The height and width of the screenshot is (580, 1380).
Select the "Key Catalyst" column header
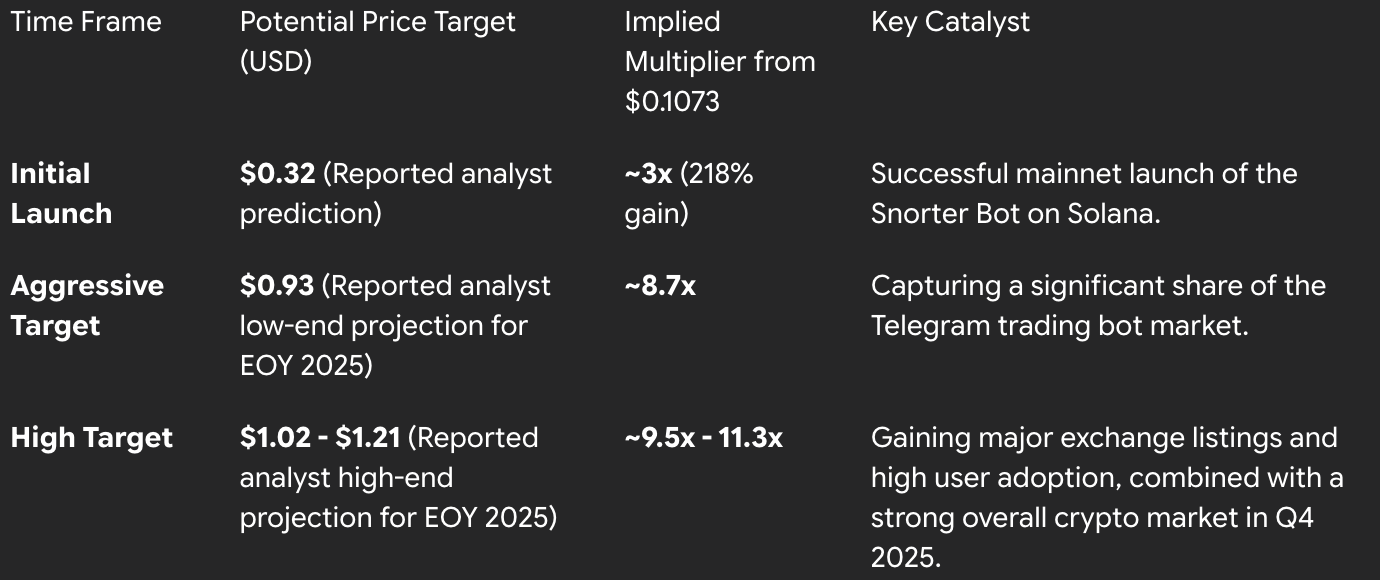950,22
